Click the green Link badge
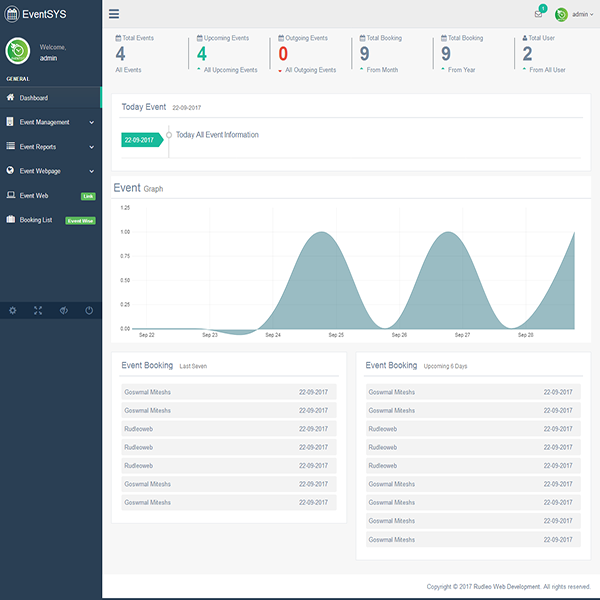 (x=88, y=196)
